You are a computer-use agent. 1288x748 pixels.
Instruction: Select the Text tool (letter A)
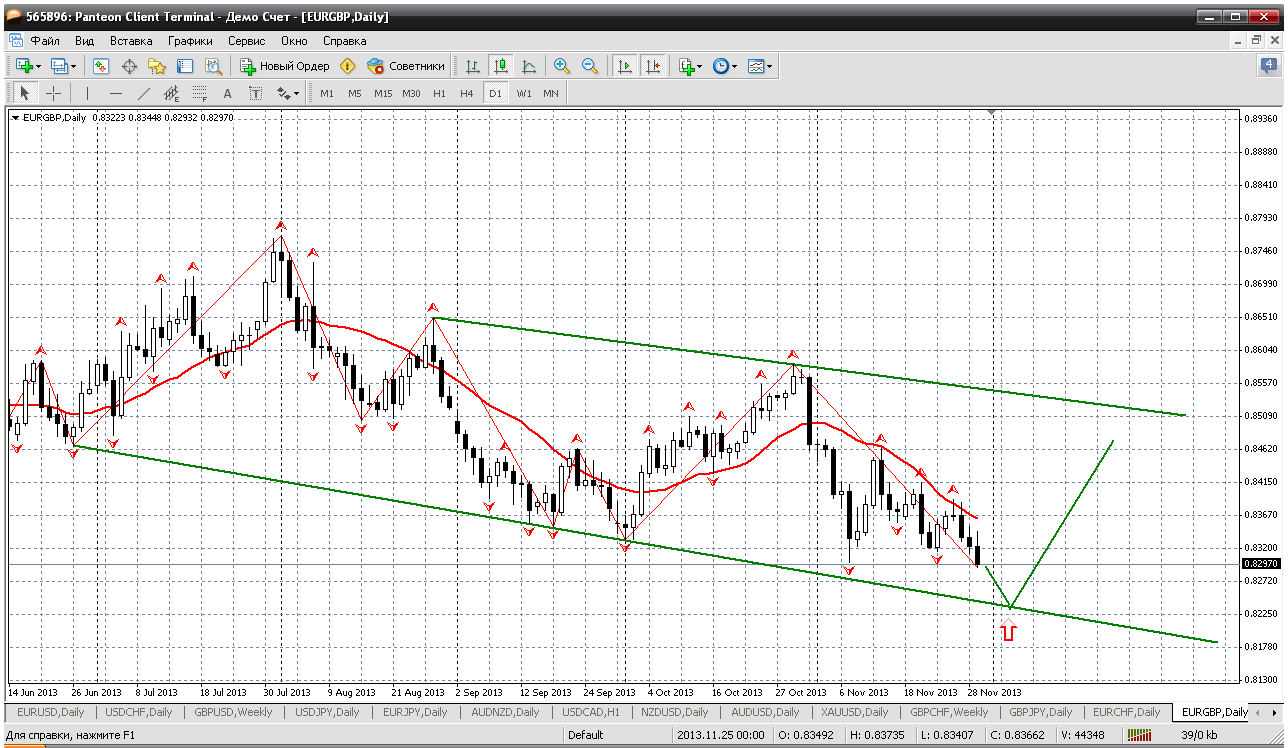tap(227, 93)
